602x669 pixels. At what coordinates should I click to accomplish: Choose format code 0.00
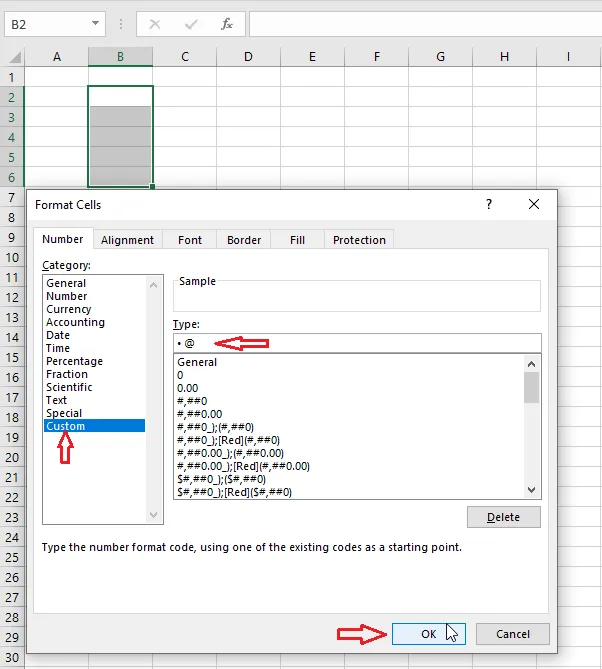(188, 388)
